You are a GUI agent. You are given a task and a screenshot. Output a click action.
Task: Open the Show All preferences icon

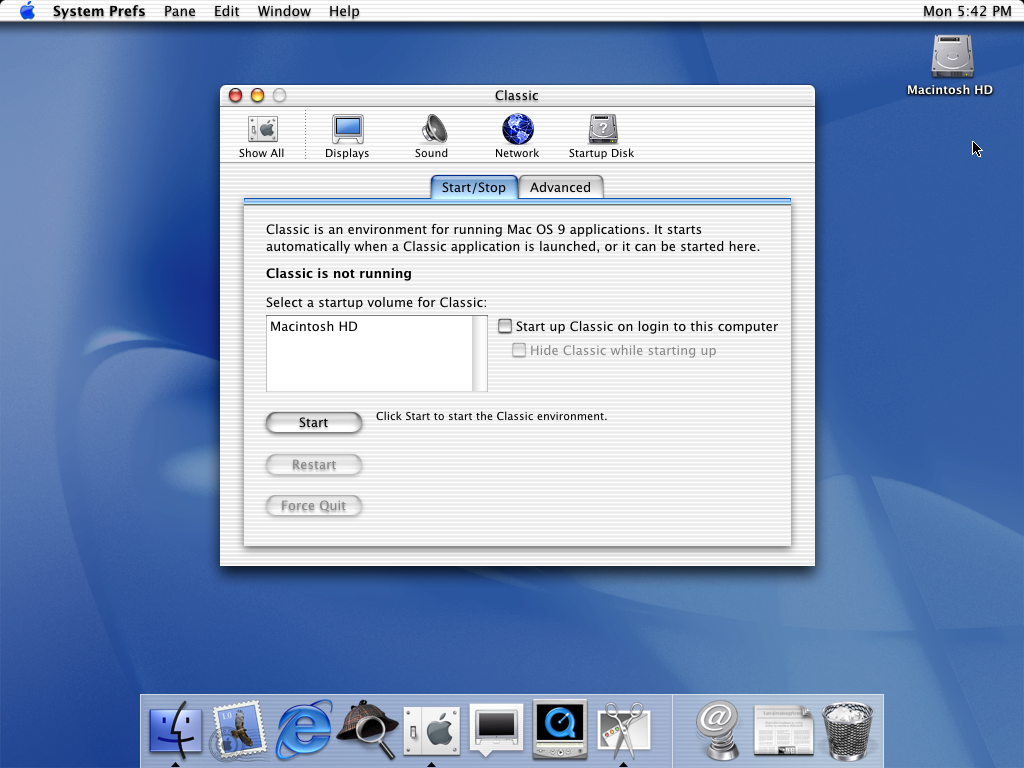(262, 136)
